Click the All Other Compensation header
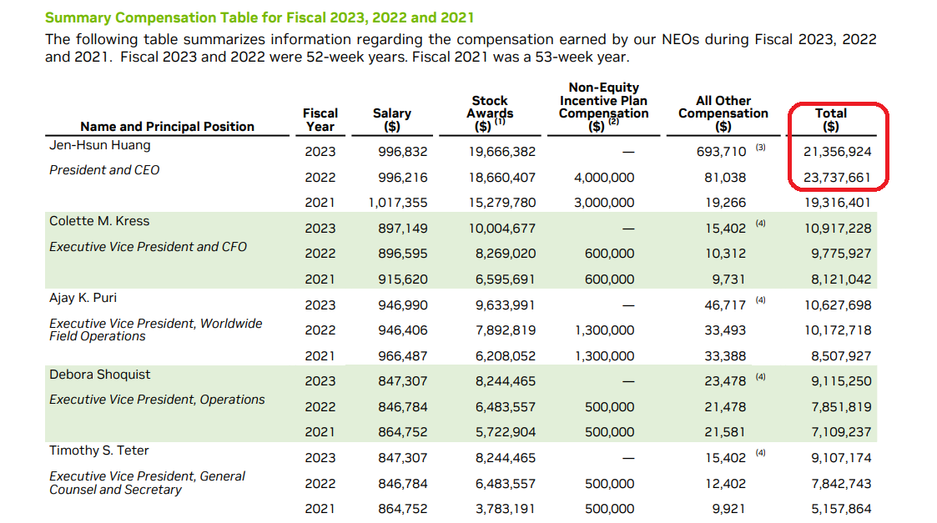This screenshot has height=523, width=937. (x=723, y=113)
